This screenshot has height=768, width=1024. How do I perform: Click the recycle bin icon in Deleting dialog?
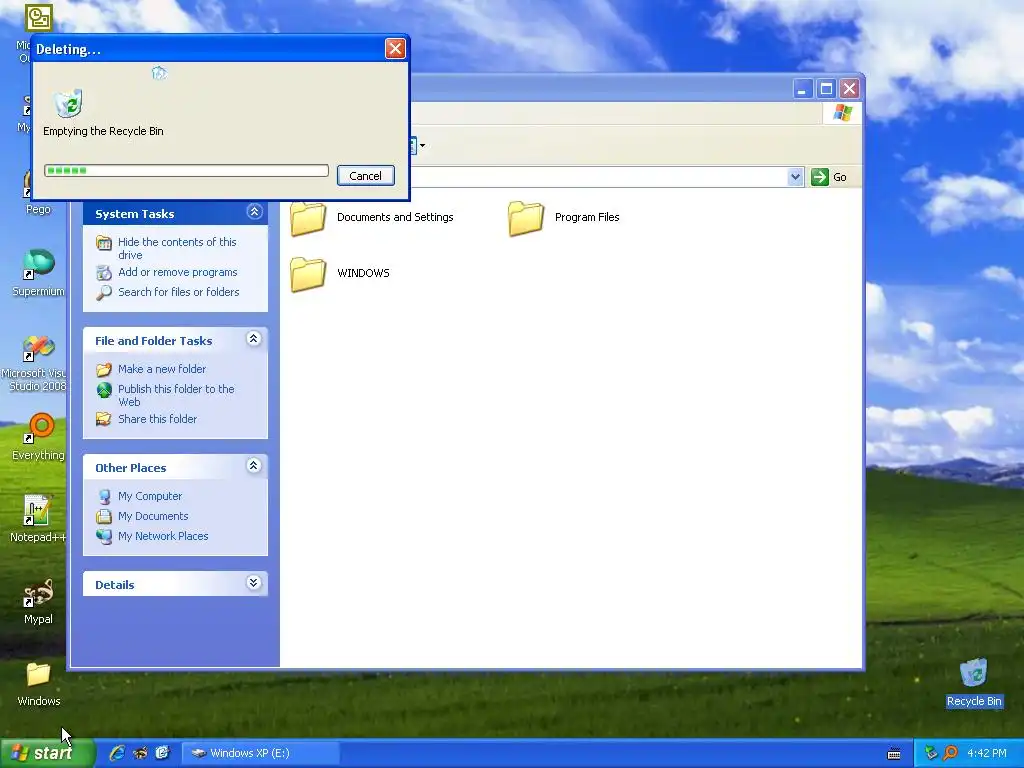click(69, 103)
